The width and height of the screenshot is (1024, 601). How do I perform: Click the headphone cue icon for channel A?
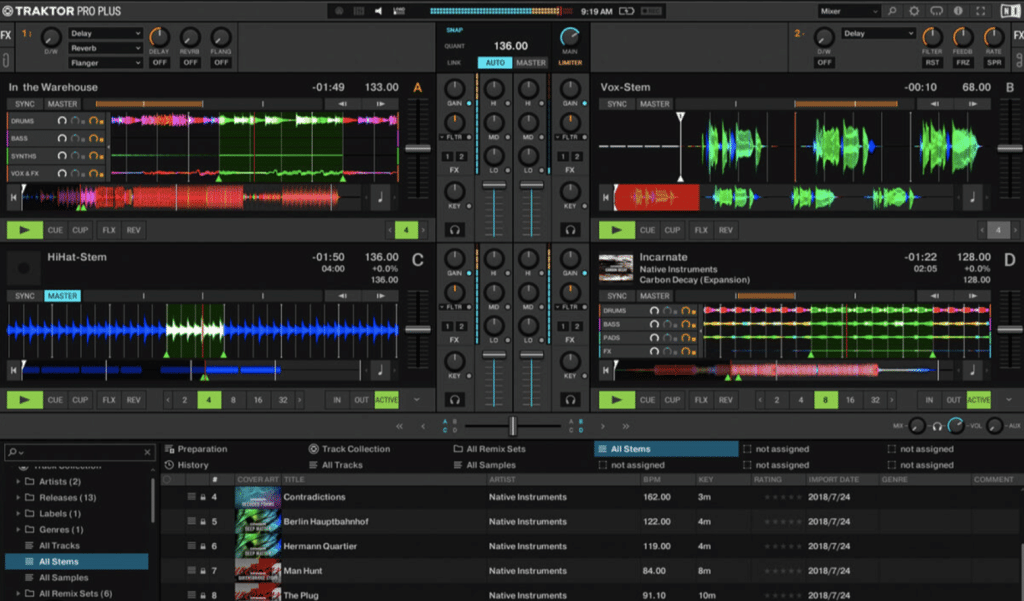(x=455, y=230)
